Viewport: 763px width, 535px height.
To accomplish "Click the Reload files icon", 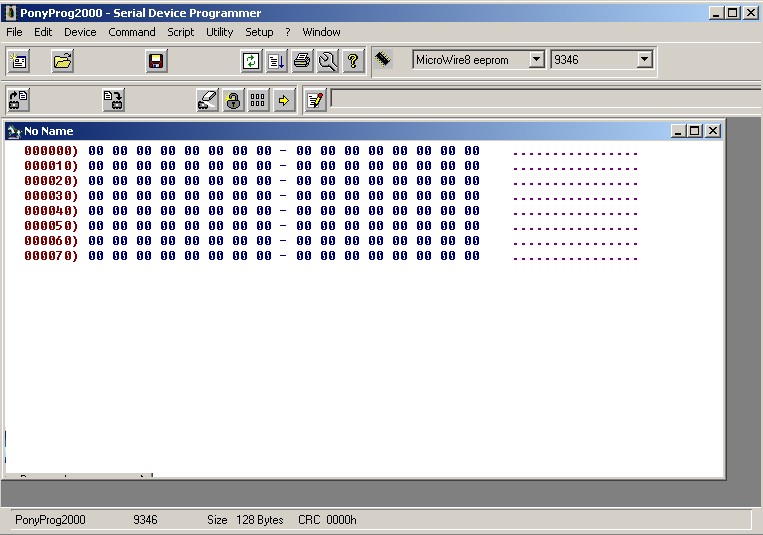I will click(x=251, y=62).
